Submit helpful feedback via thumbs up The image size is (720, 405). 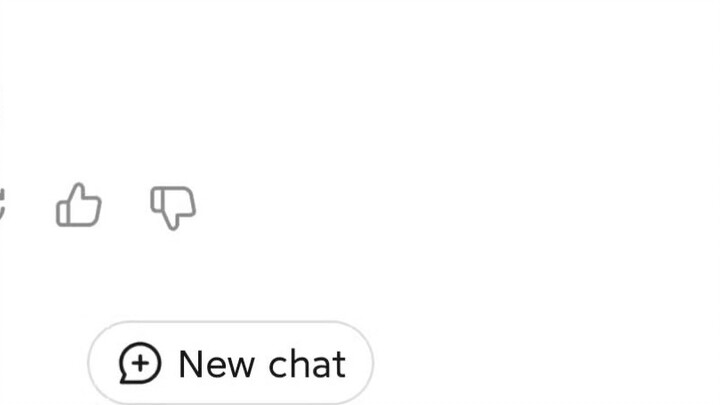coord(79,205)
